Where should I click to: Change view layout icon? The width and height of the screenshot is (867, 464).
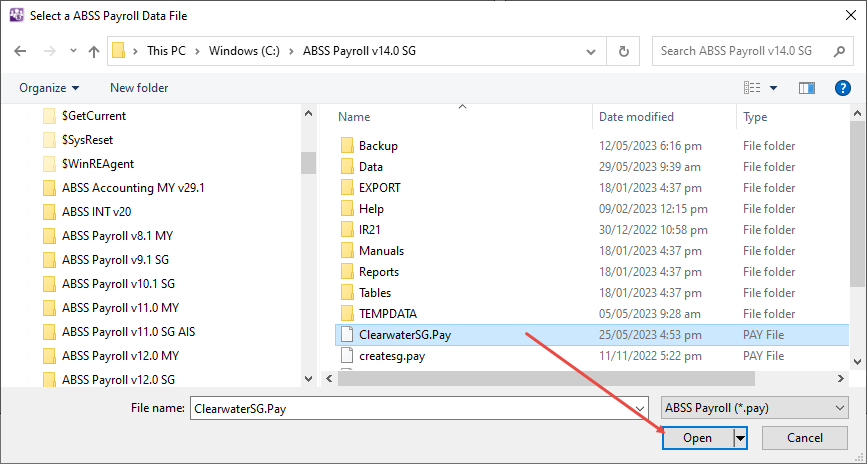click(752, 88)
